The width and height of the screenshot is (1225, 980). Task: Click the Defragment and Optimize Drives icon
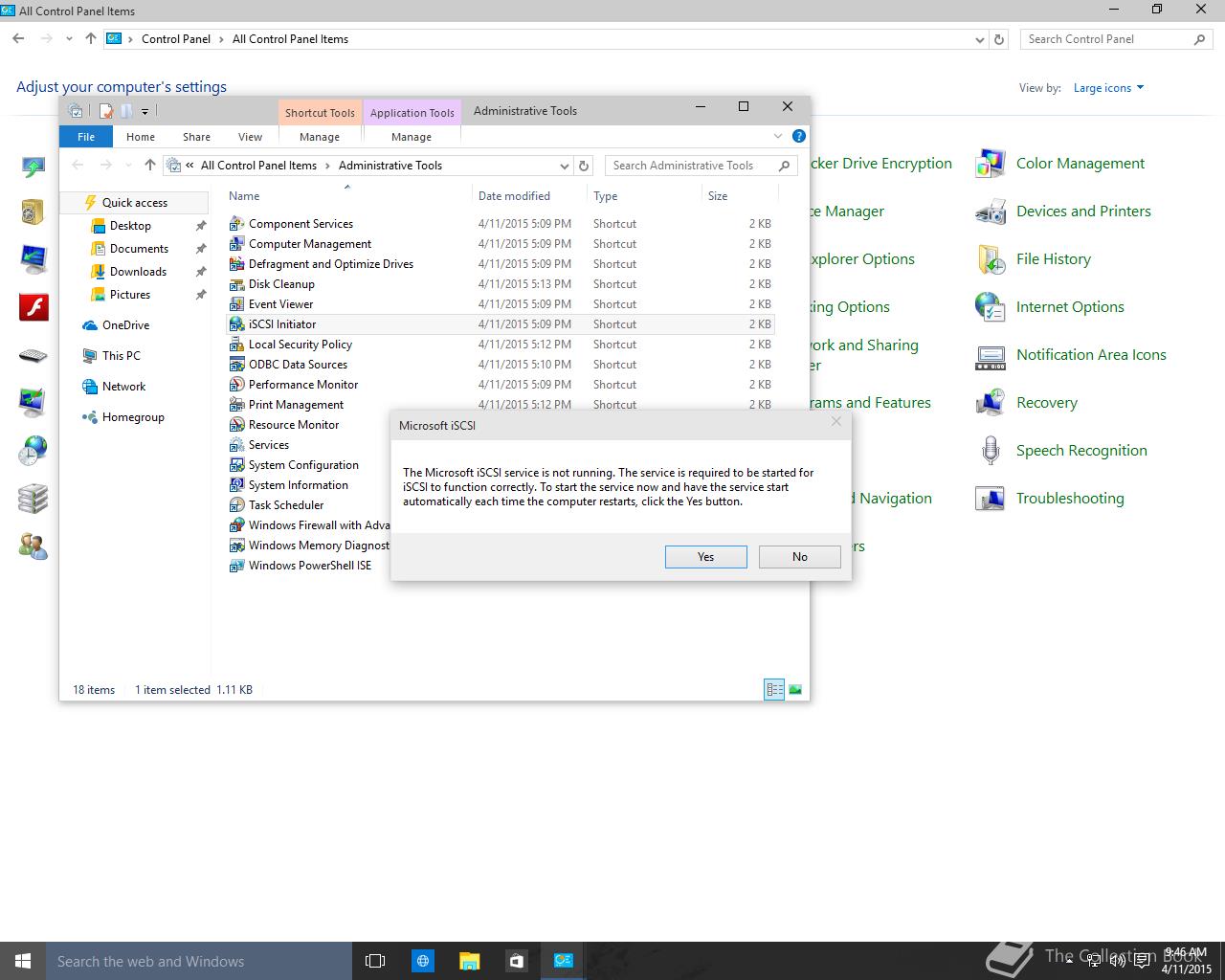(236, 264)
